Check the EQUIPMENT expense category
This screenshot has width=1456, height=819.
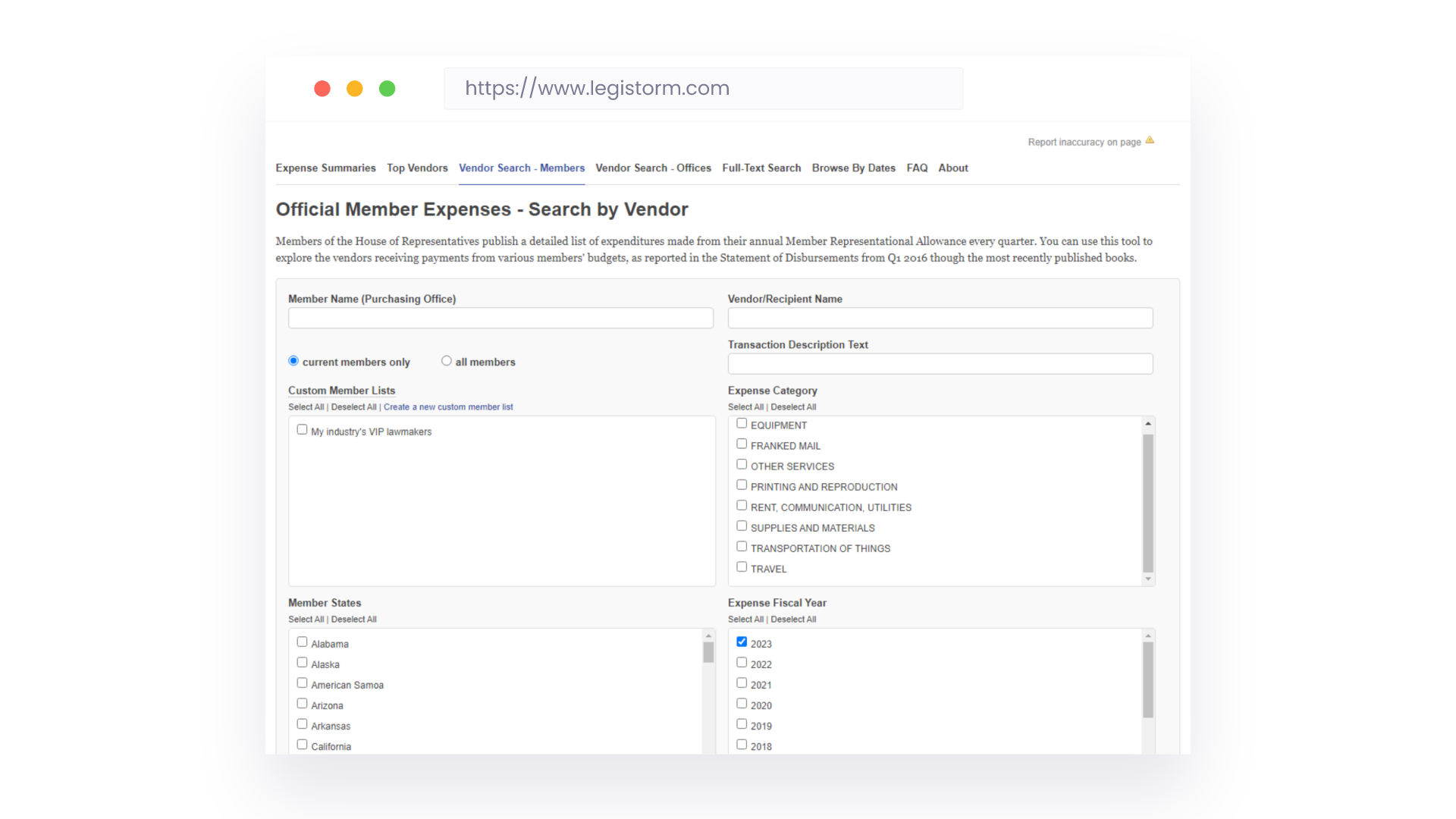742,422
